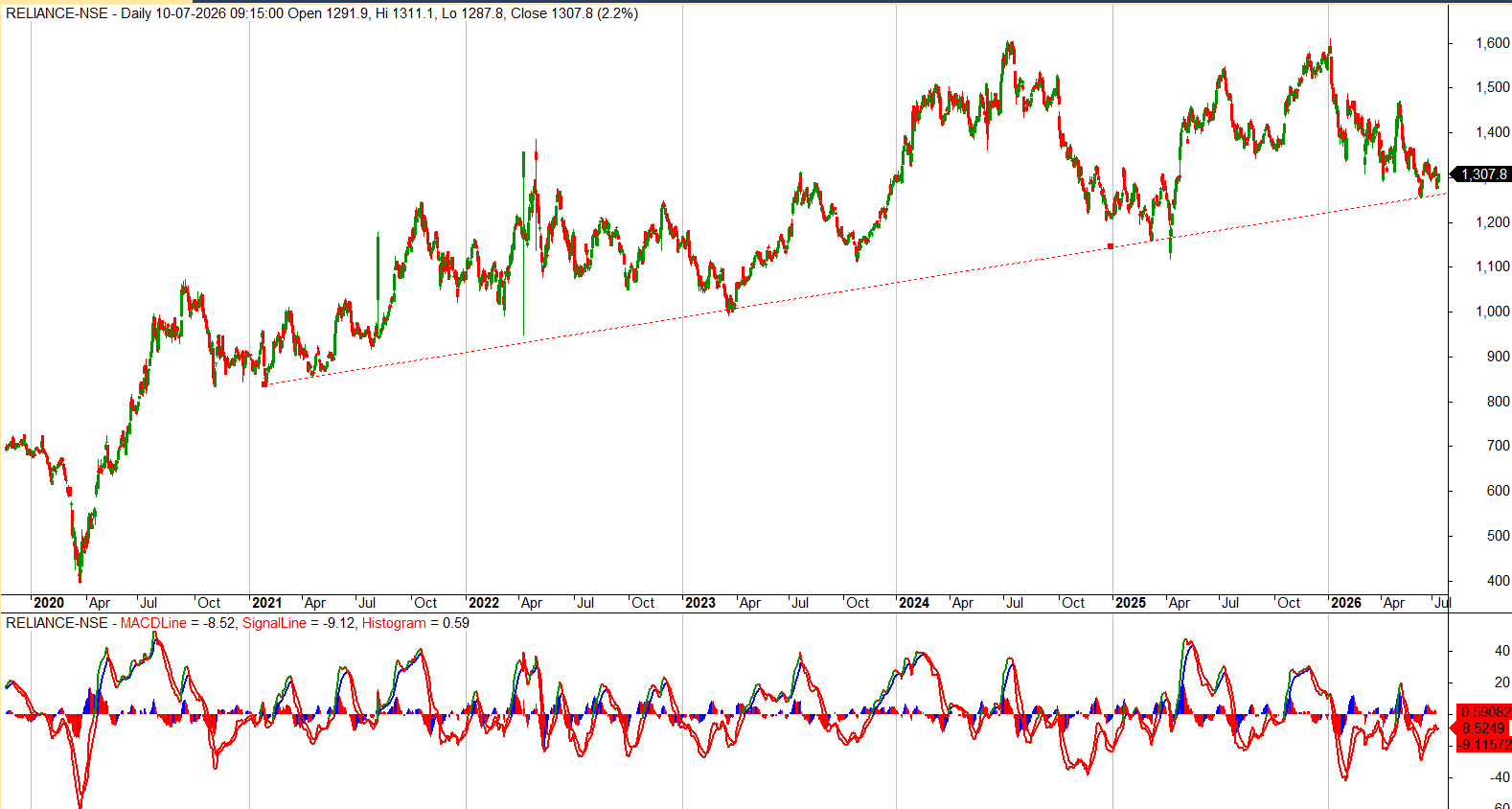
Task: Click the 40 label on MACD axis
Action: [1501, 651]
